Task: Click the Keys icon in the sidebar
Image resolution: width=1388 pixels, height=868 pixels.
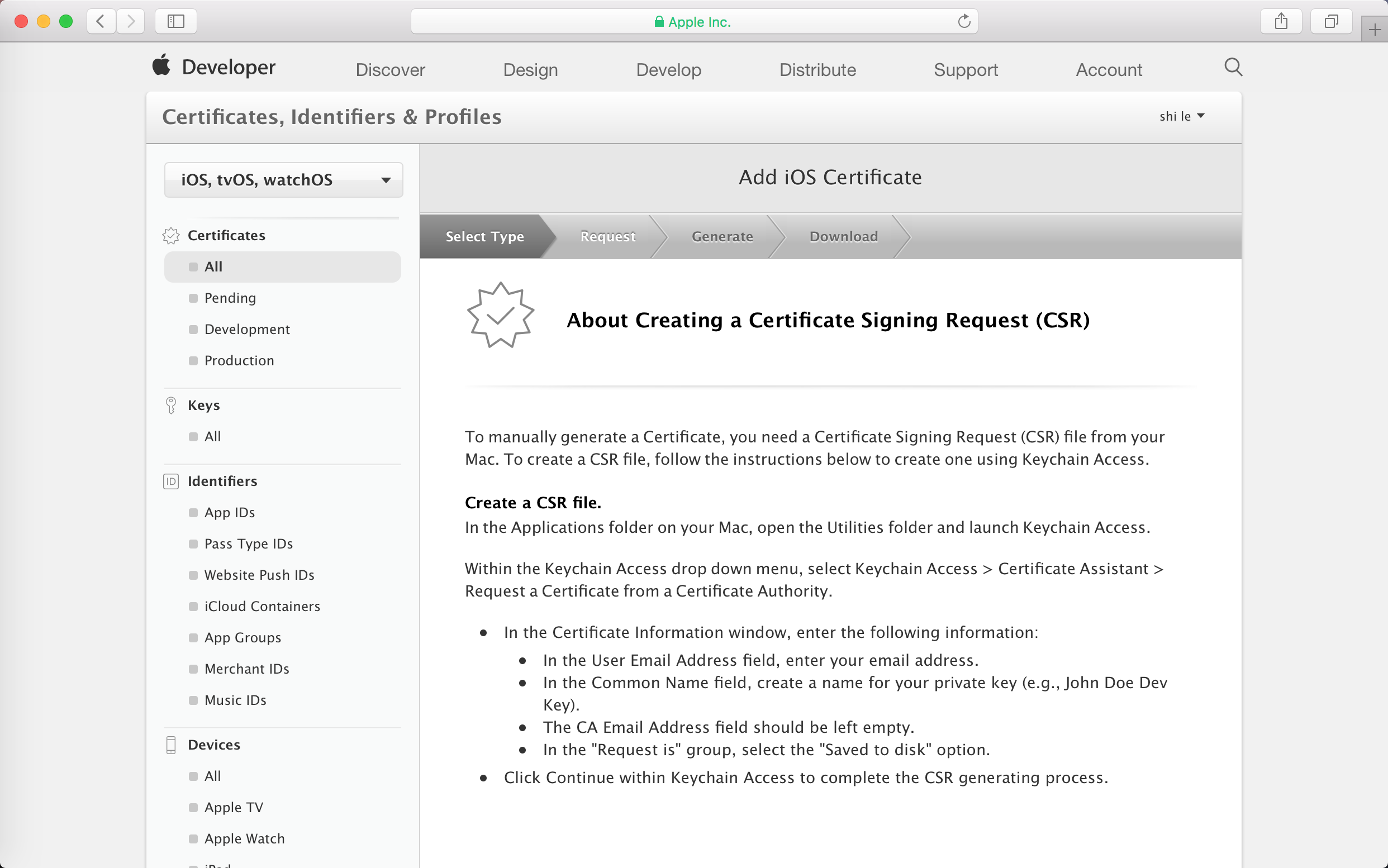Action: point(170,406)
